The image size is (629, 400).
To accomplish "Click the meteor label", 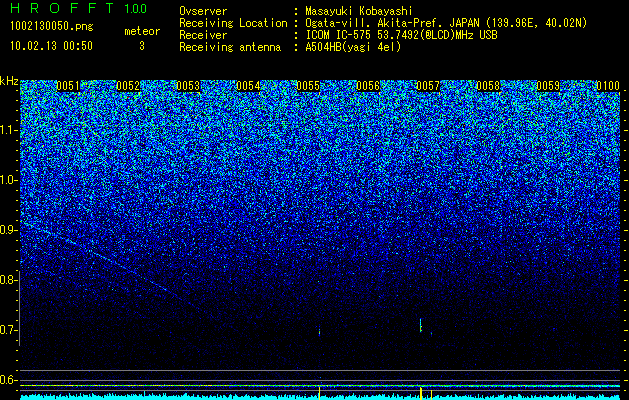I will (142, 31).
